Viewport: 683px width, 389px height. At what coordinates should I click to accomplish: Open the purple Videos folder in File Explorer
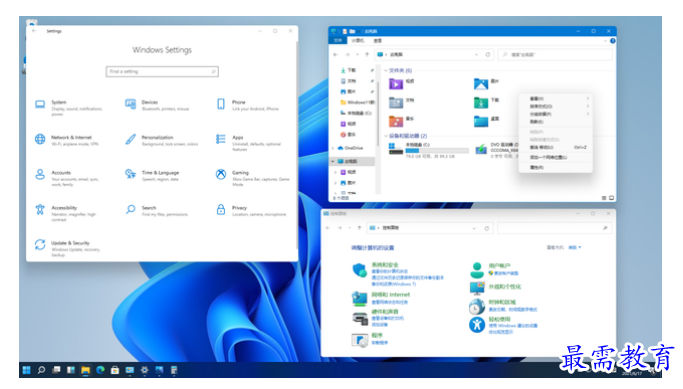click(x=396, y=83)
